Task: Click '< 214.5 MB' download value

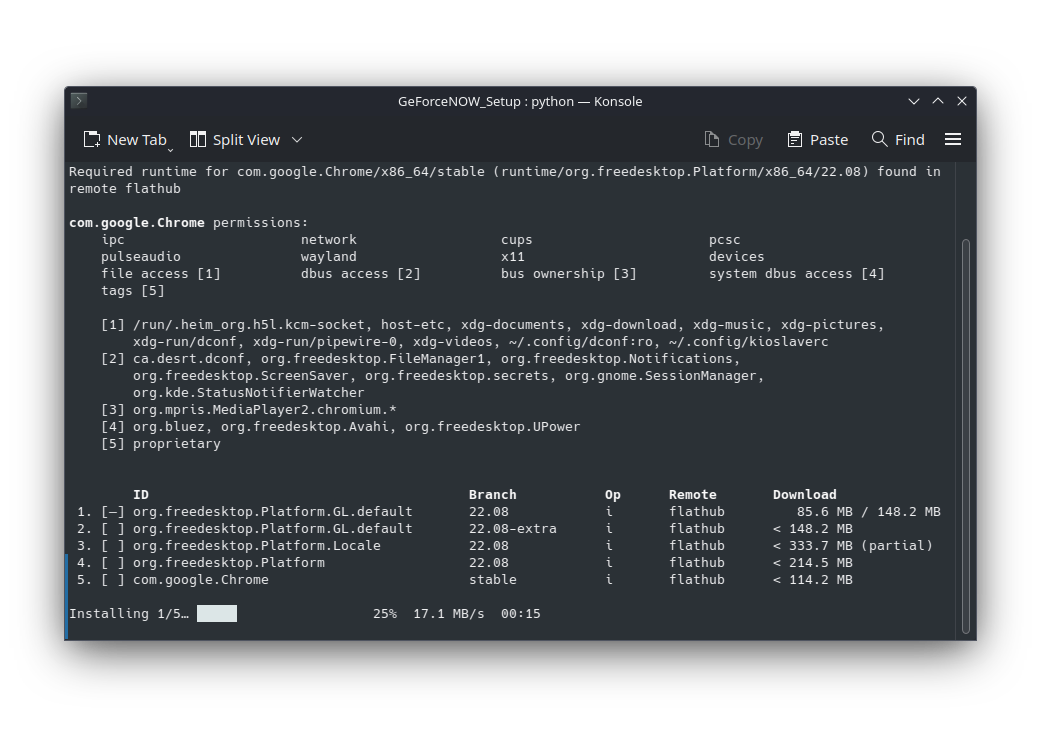Action: point(813,562)
